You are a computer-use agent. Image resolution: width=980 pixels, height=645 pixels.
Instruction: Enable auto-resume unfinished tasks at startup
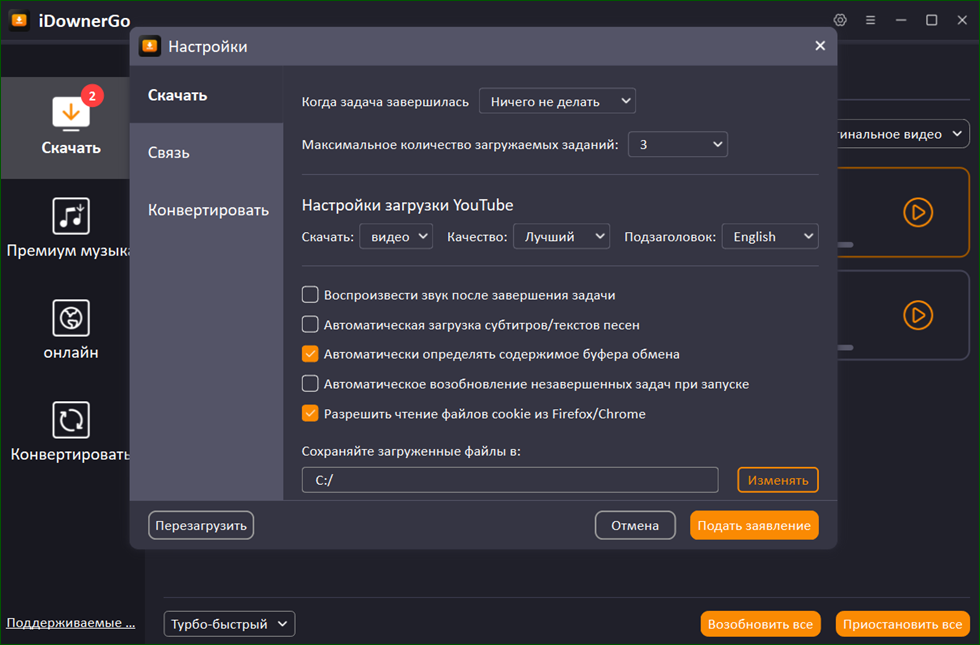click(310, 384)
